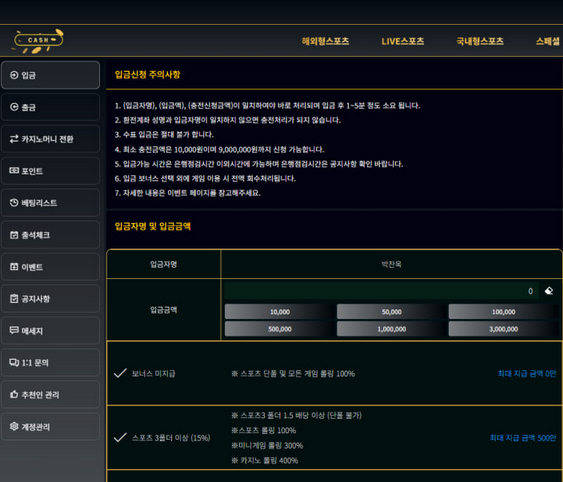Click the 스포츠 단폴 및 모든 게임 롤링 100% text
563x482 pixels.
(x=293, y=374)
